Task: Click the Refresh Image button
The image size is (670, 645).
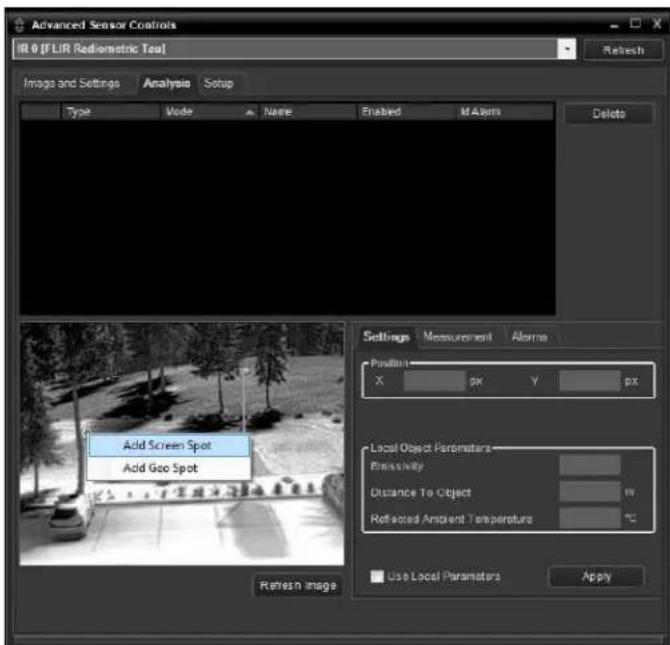Action: point(298,585)
